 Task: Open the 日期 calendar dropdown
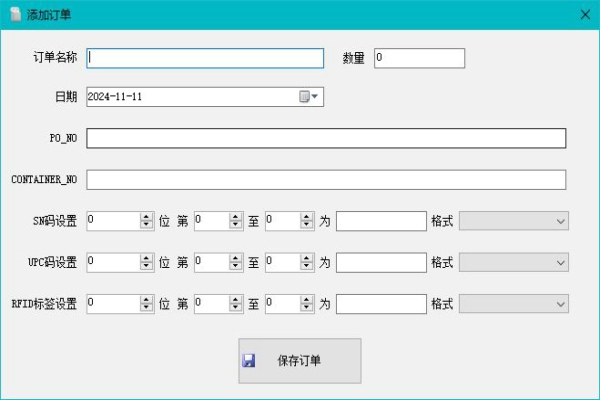(308, 96)
